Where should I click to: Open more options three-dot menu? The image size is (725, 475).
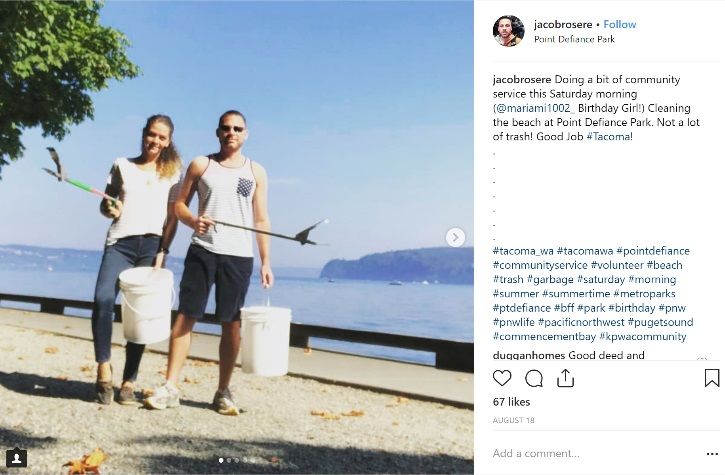point(713,454)
